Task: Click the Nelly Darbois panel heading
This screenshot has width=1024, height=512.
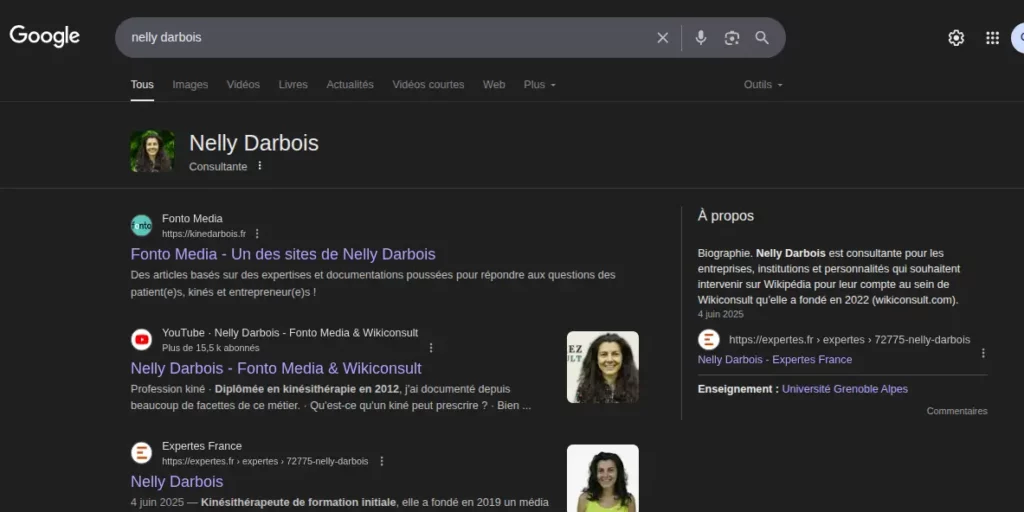Action: 254,143
